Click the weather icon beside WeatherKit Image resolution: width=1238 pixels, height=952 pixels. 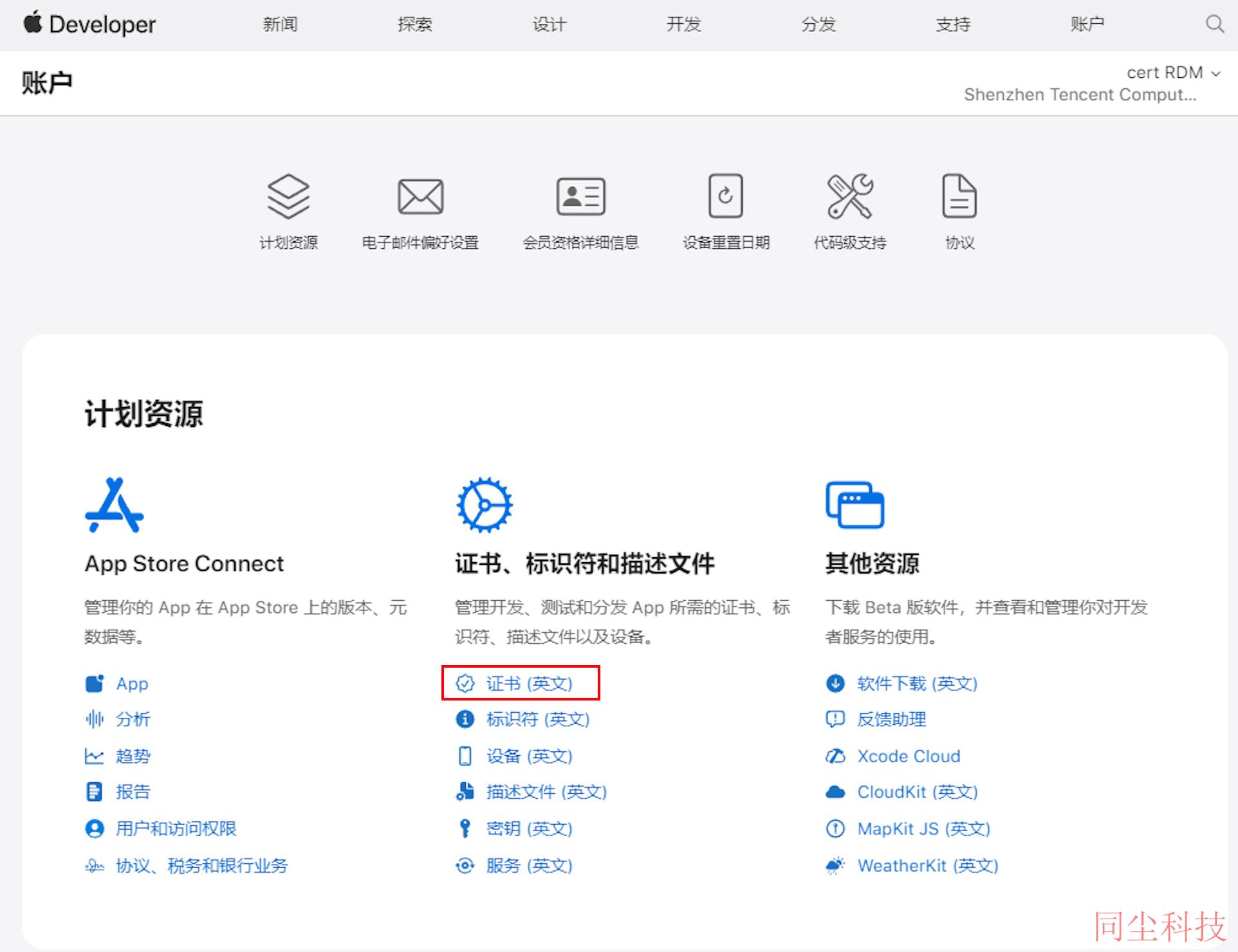(835, 866)
